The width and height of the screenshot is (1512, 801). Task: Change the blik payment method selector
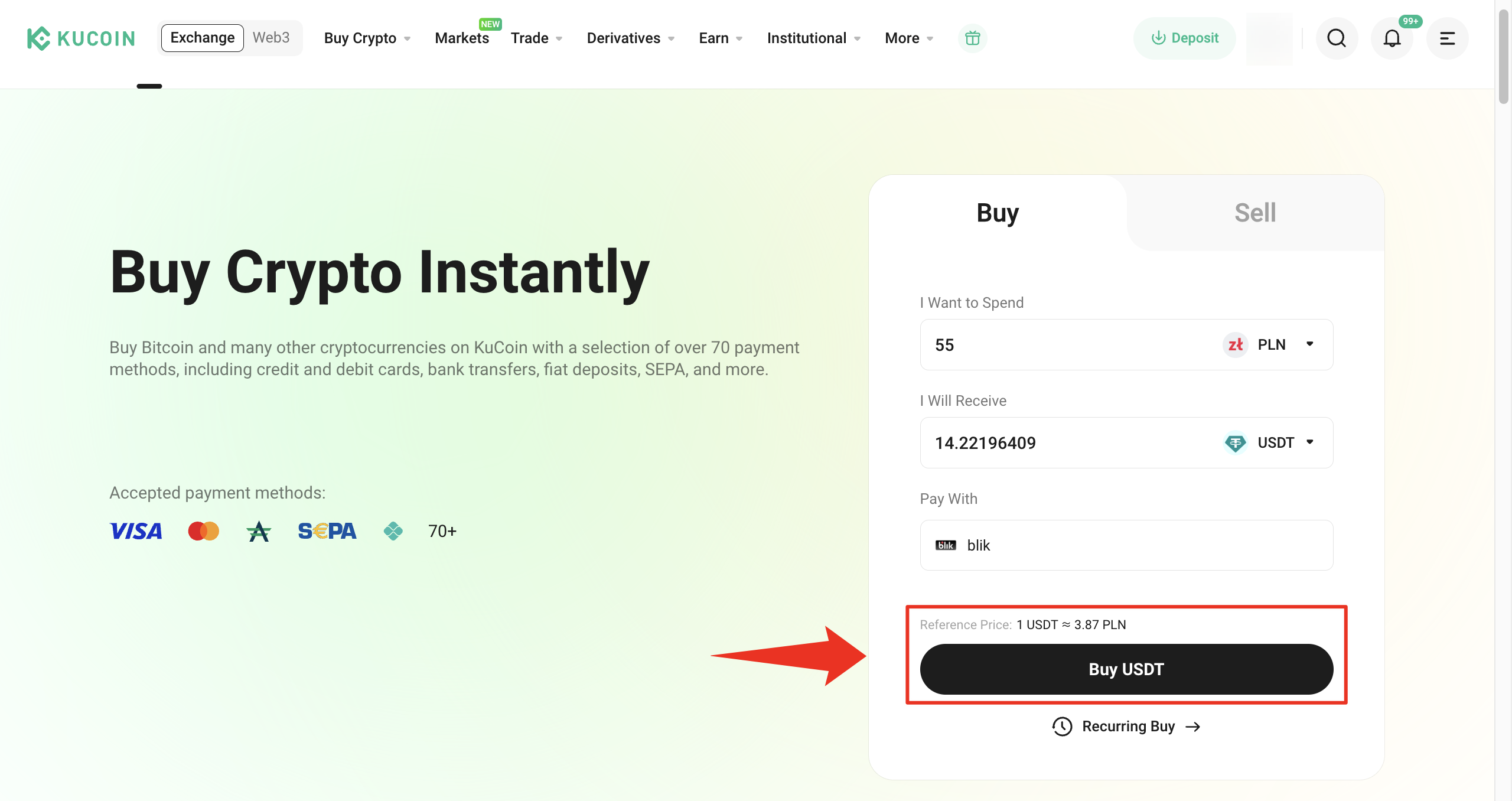pyautogui.click(x=1126, y=545)
